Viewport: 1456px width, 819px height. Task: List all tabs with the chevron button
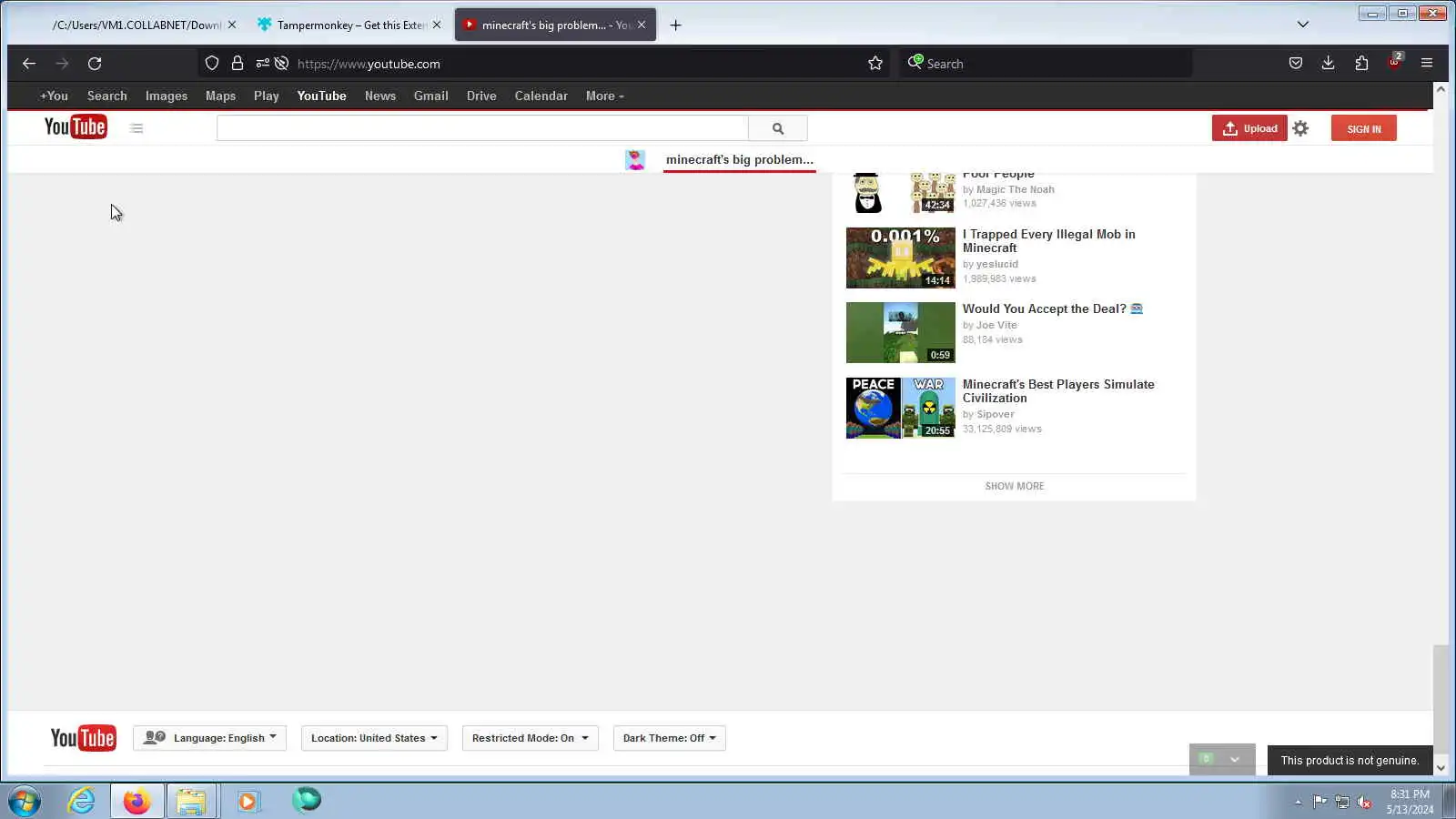coord(1303,25)
